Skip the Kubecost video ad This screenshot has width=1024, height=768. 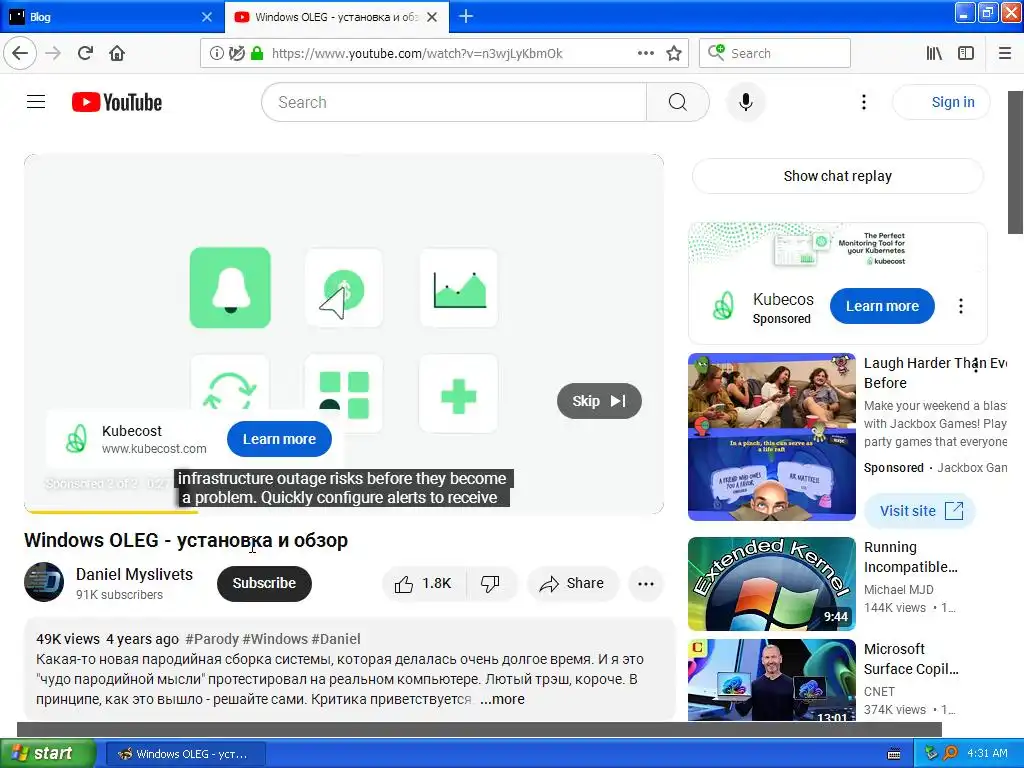[x=599, y=401]
